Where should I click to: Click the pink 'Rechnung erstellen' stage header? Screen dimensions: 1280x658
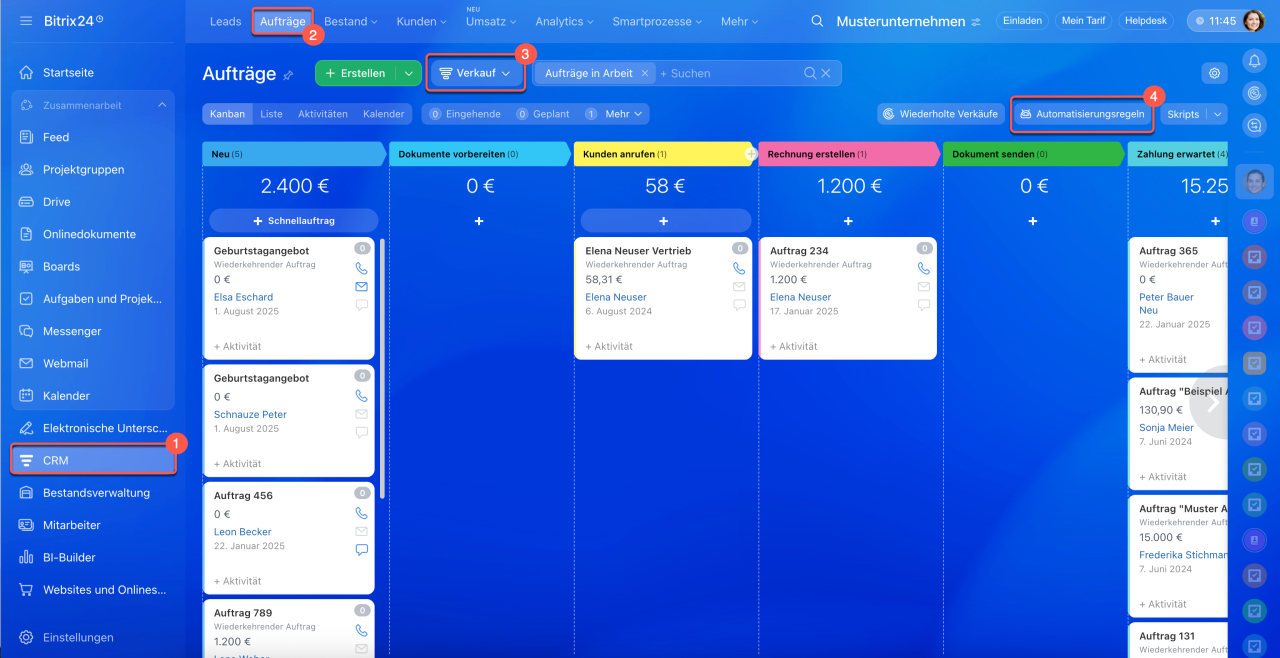pyautogui.click(x=848, y=154)
